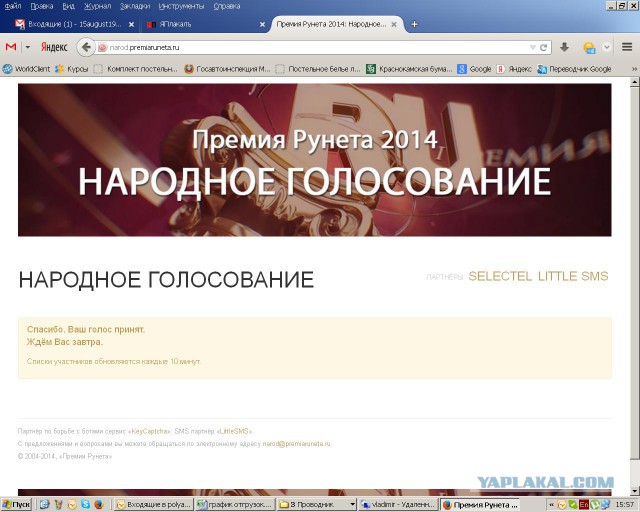This screenshot has width=640, height=512.
Task: Open the Курсы bookmark
Action: [72, 69]
